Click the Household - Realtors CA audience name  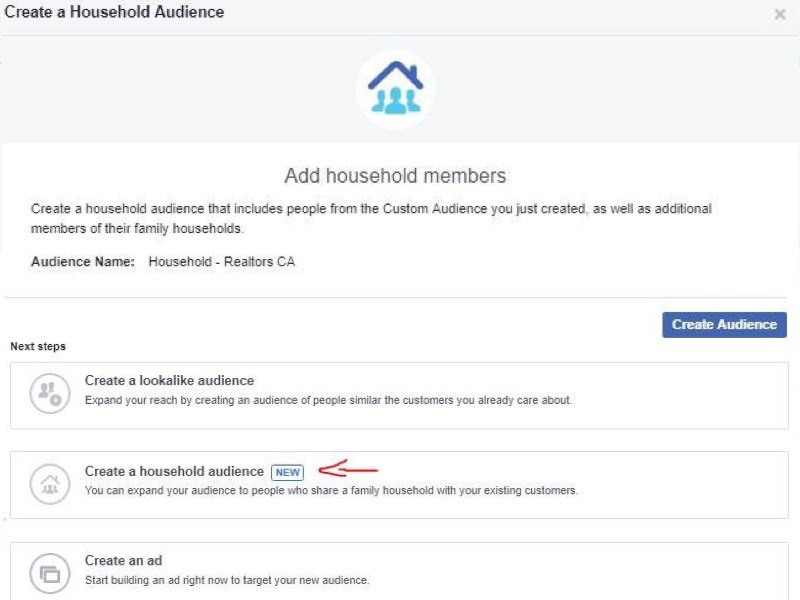[x=222, y=262]
